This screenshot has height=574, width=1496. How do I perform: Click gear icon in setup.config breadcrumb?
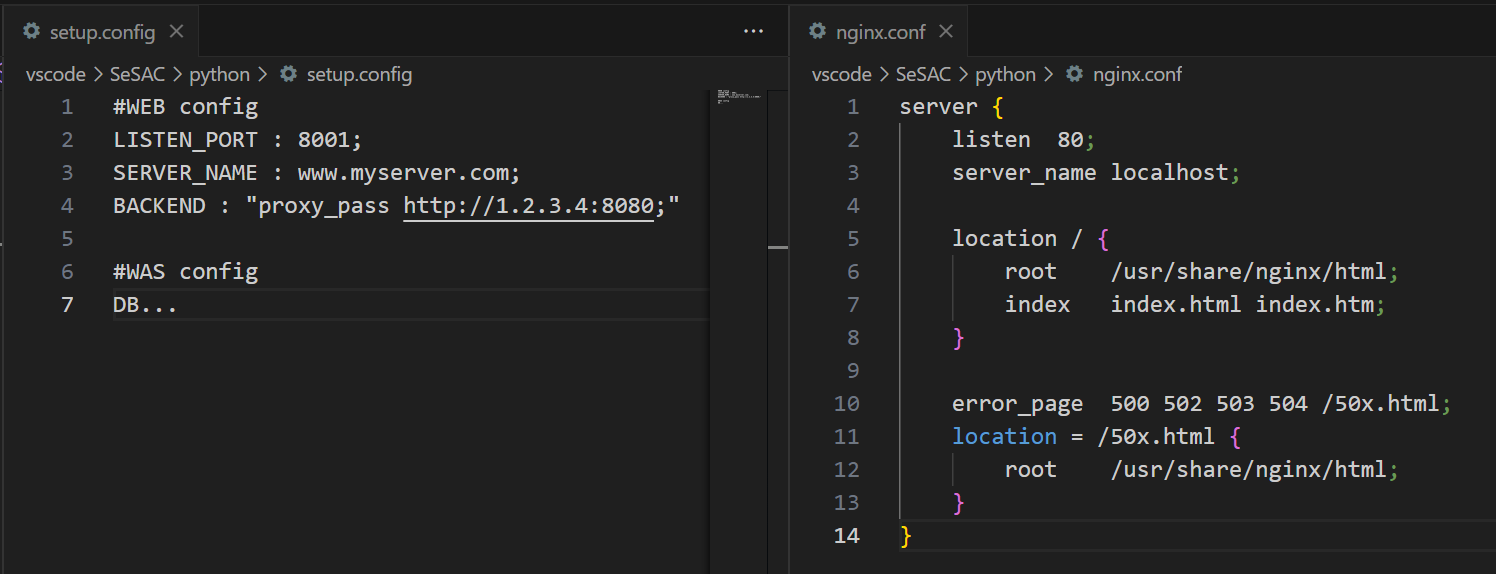pos(288,74)
